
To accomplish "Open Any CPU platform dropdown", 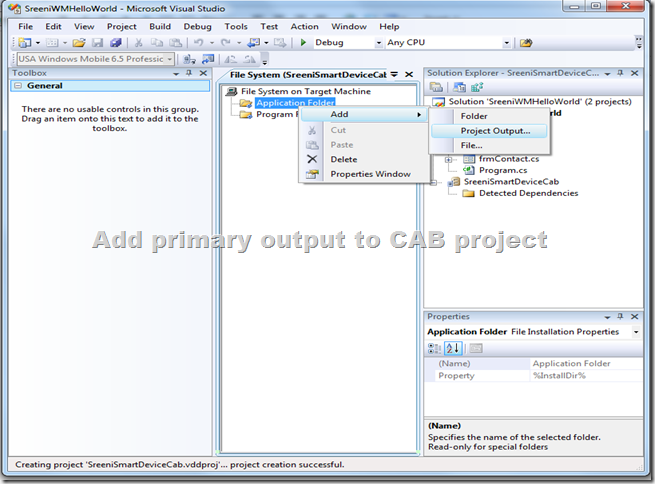I will [x=506, y=43].
